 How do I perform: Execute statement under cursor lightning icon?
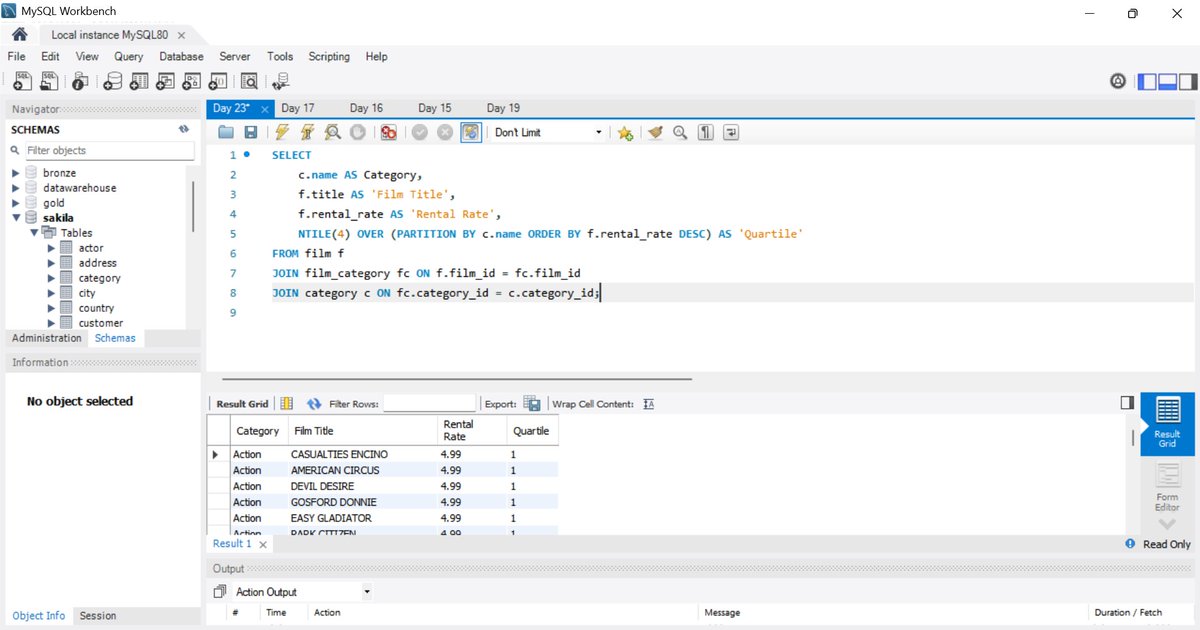[x=307, y=132]
